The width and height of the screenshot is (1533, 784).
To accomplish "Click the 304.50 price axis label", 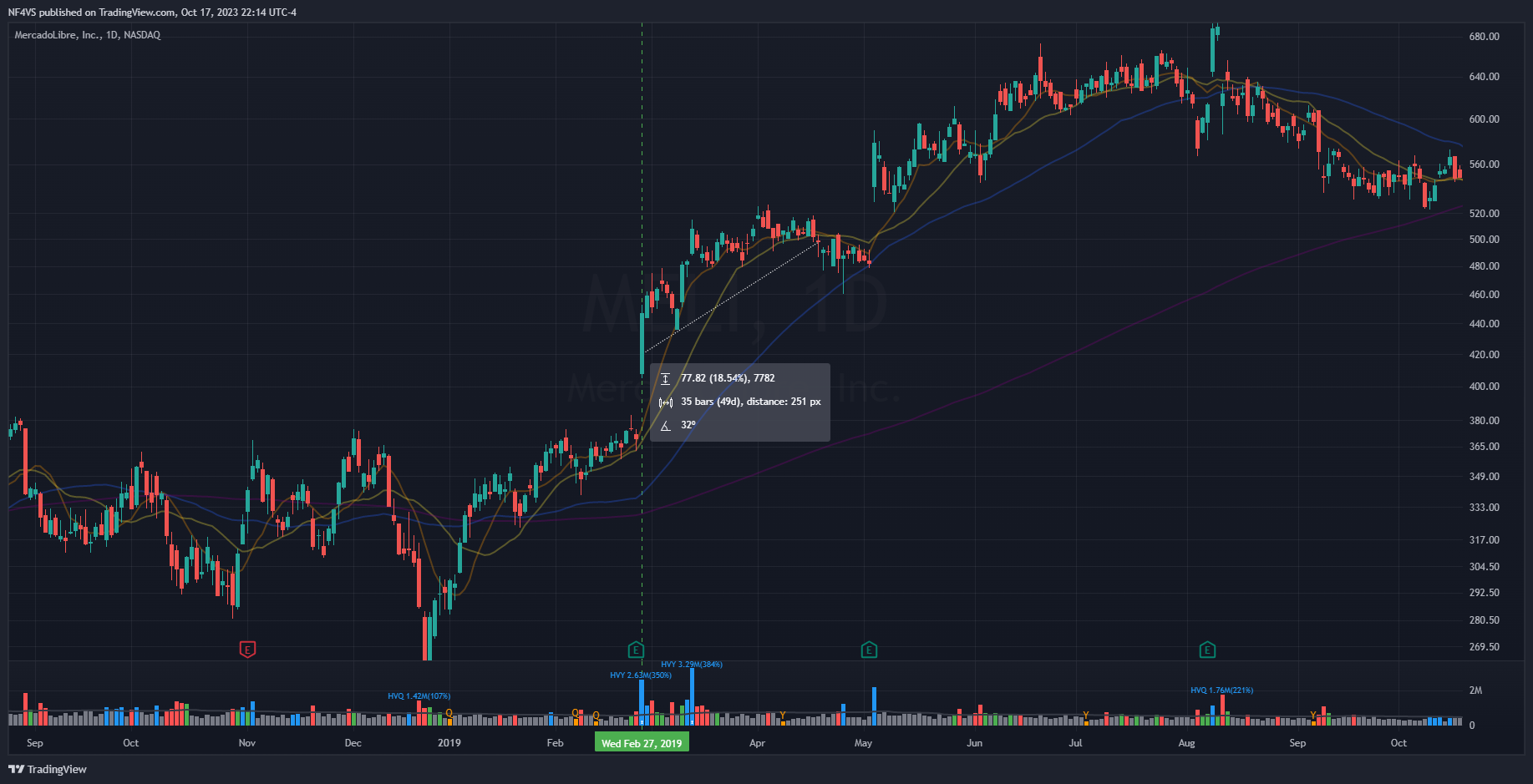I will [x=1484, y=567].
